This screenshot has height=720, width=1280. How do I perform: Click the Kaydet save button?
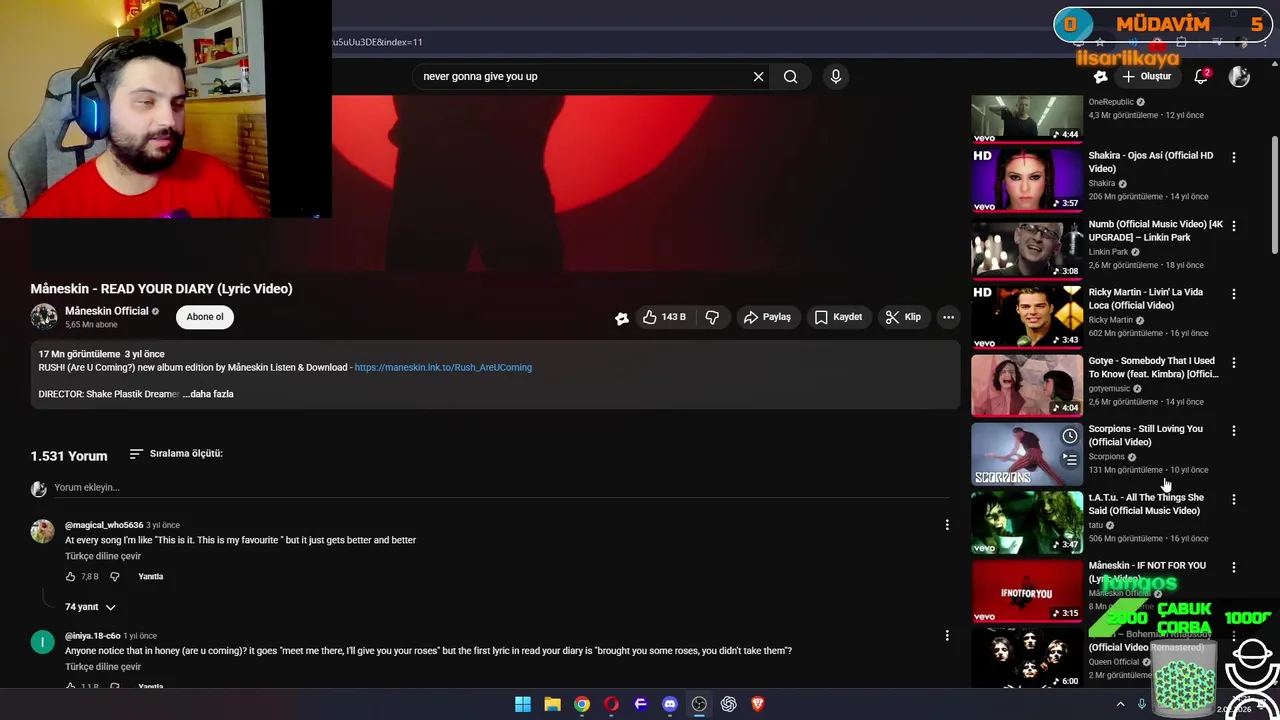[838, 317]
